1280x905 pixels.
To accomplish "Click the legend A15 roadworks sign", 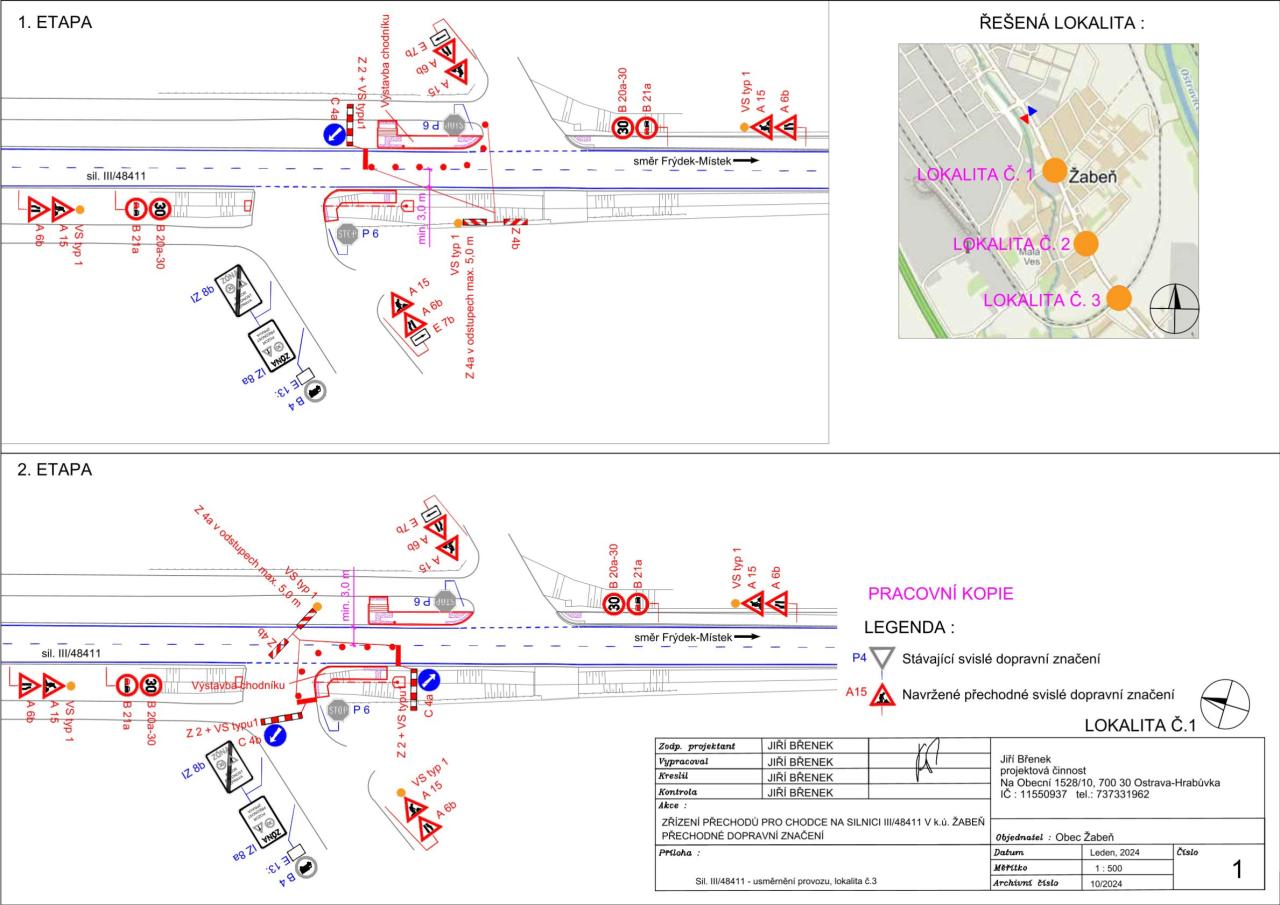I will pos(882,693).
